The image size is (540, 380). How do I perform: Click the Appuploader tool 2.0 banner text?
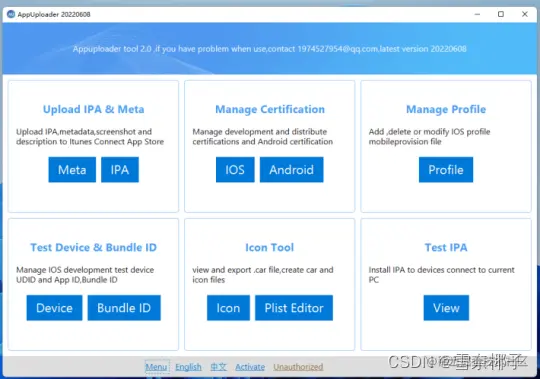[269, 49]
